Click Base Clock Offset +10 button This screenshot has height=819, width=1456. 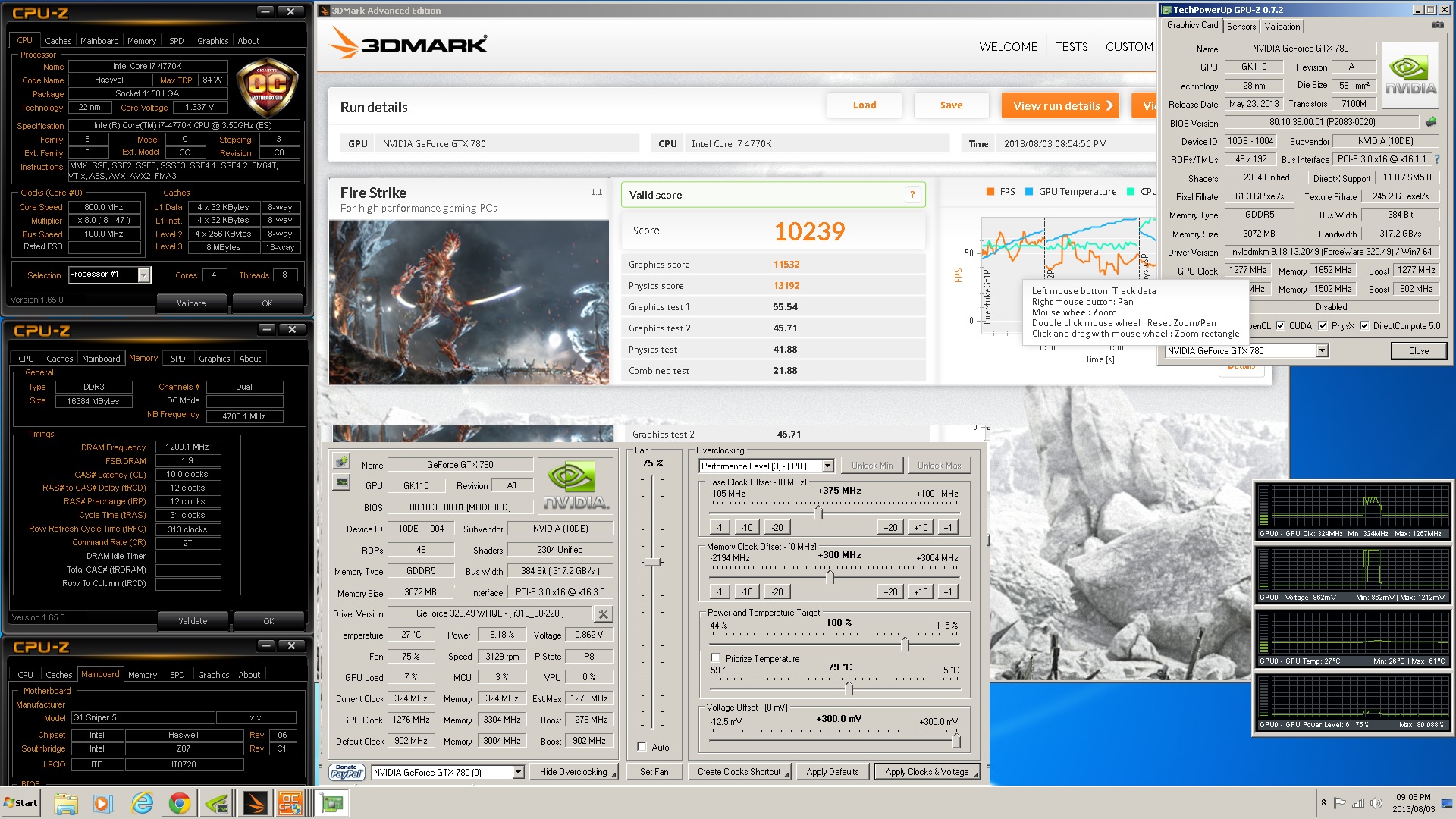[x=920, y=527]
